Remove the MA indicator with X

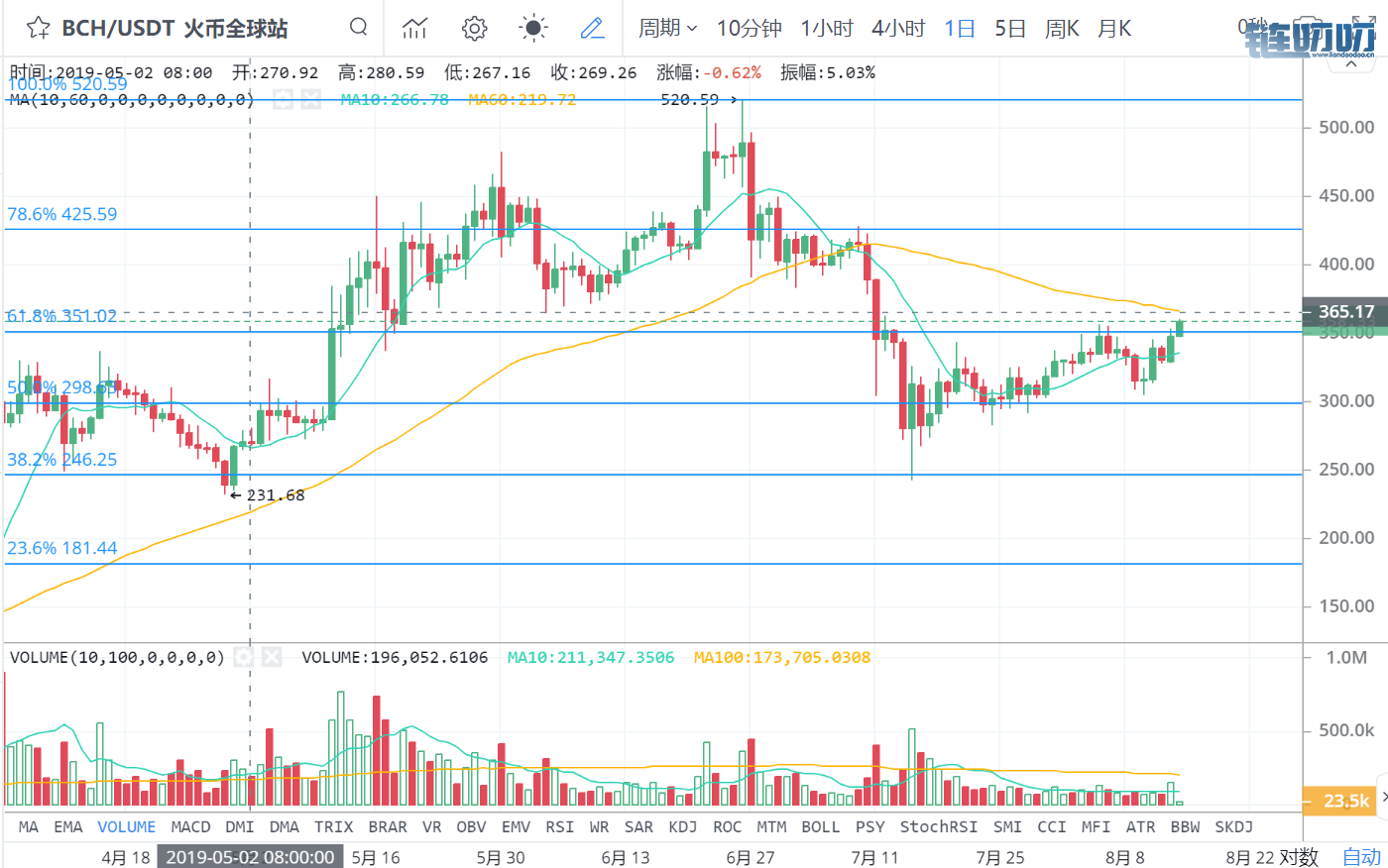tap(311, 99)
